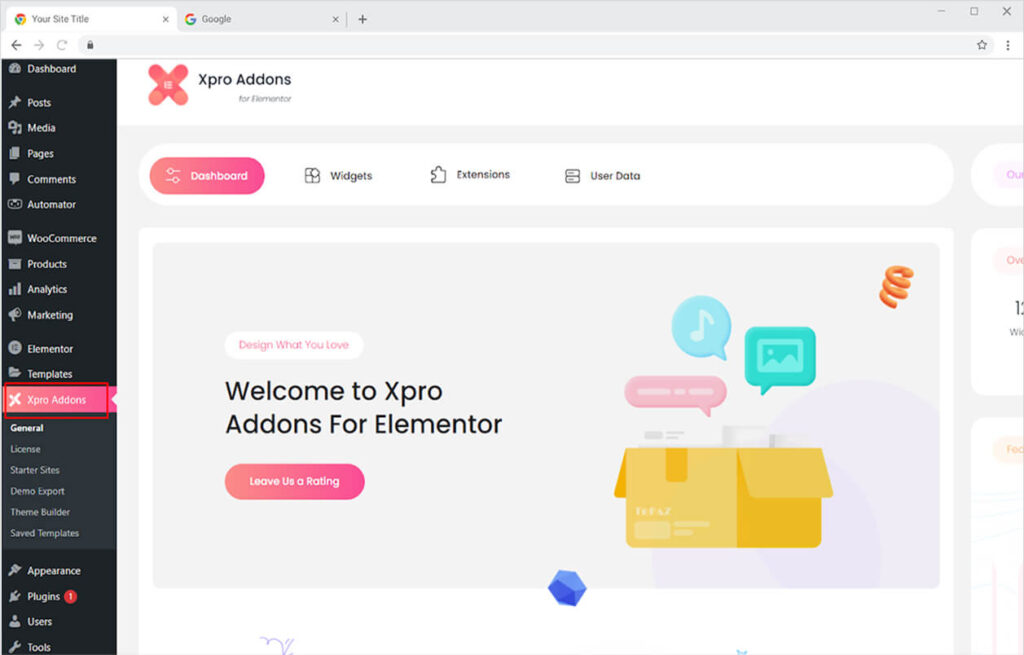
Task: Open the User Data tab
Action: [602, 176]
